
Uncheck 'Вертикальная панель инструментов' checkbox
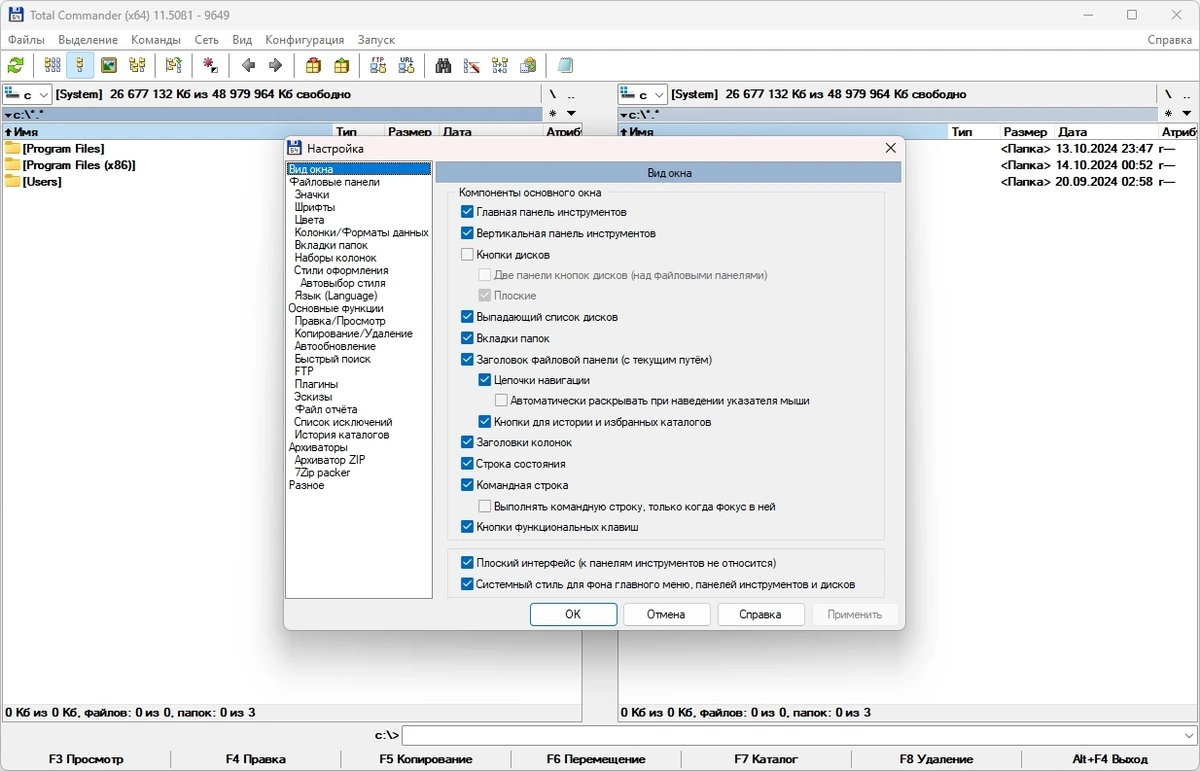click(467, 233)
